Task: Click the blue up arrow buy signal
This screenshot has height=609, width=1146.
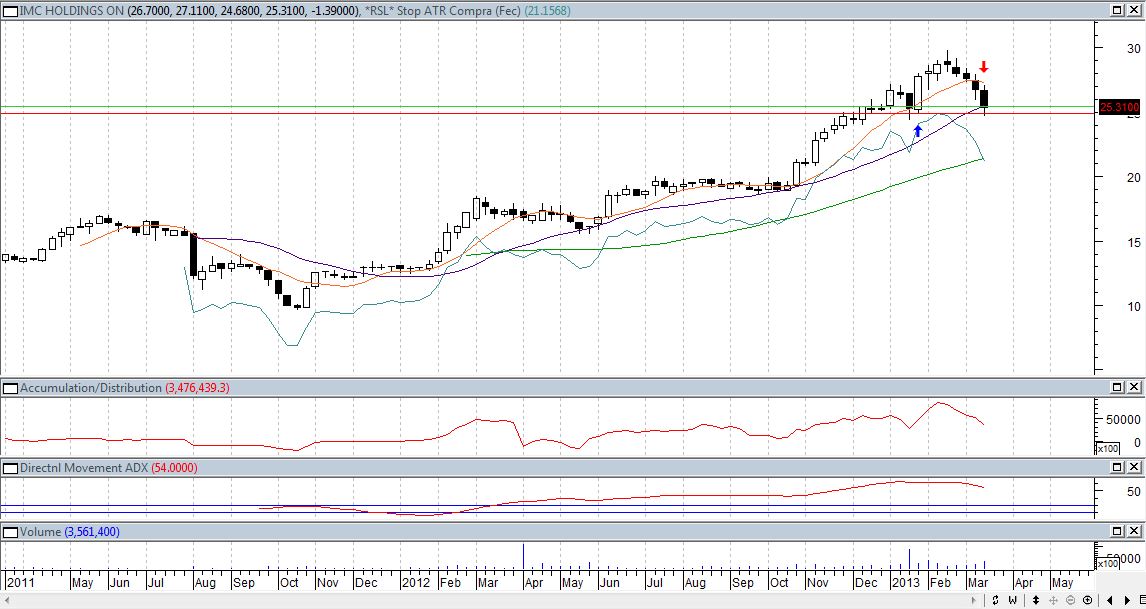Action: (917, 130)
